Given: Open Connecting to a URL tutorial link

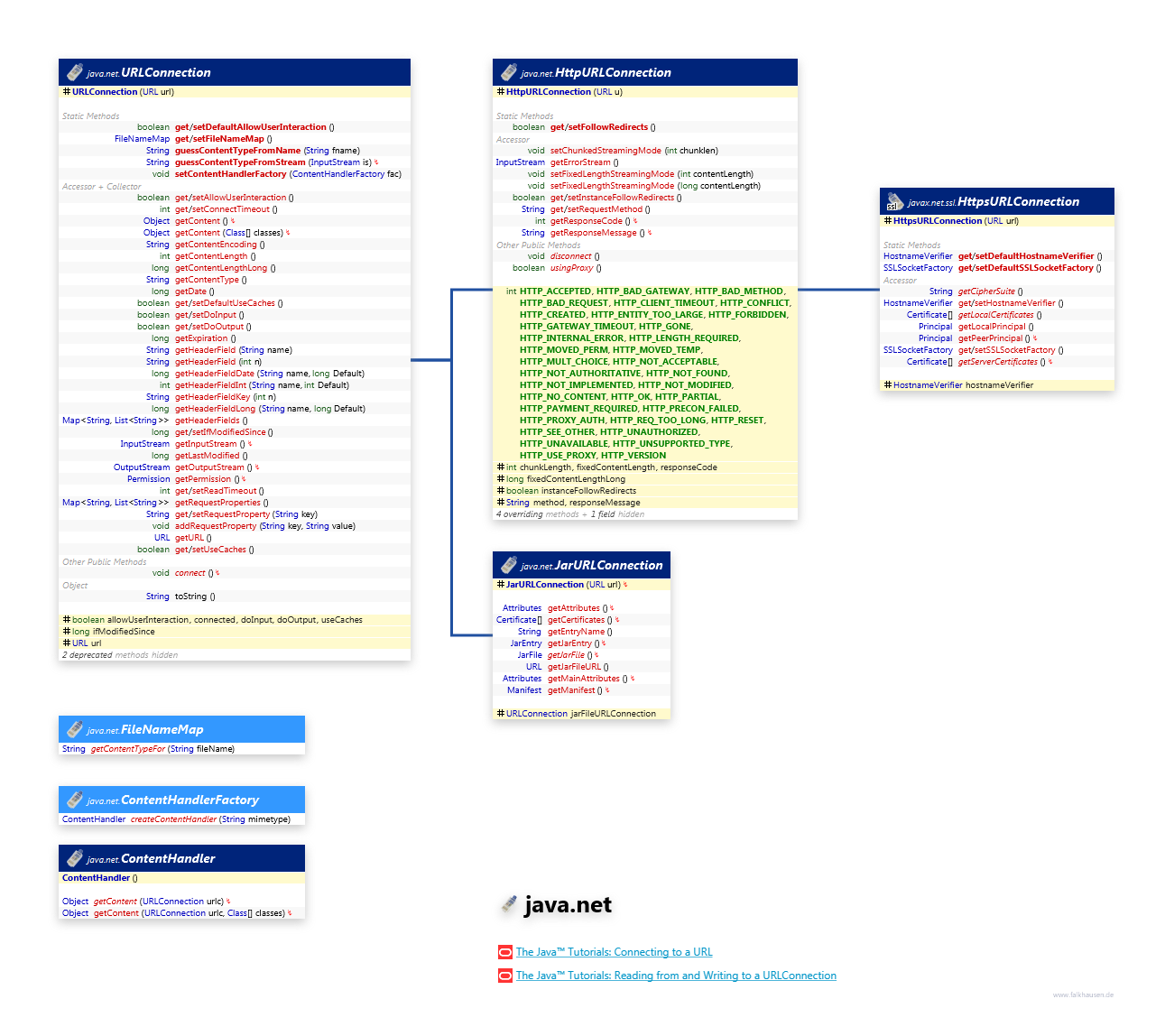Looking at the screenshot, I should [x=614, y=952].
